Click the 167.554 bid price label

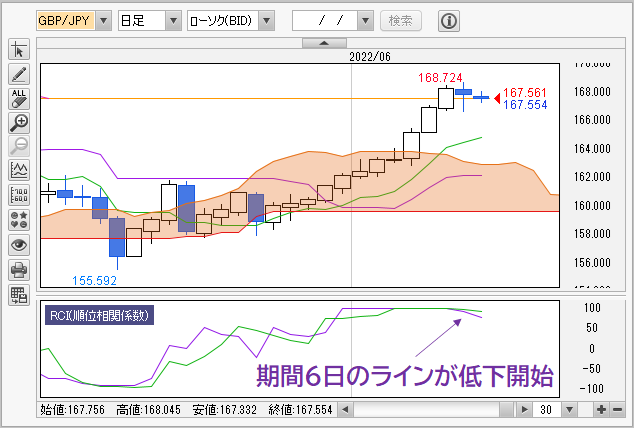point(525,105)
